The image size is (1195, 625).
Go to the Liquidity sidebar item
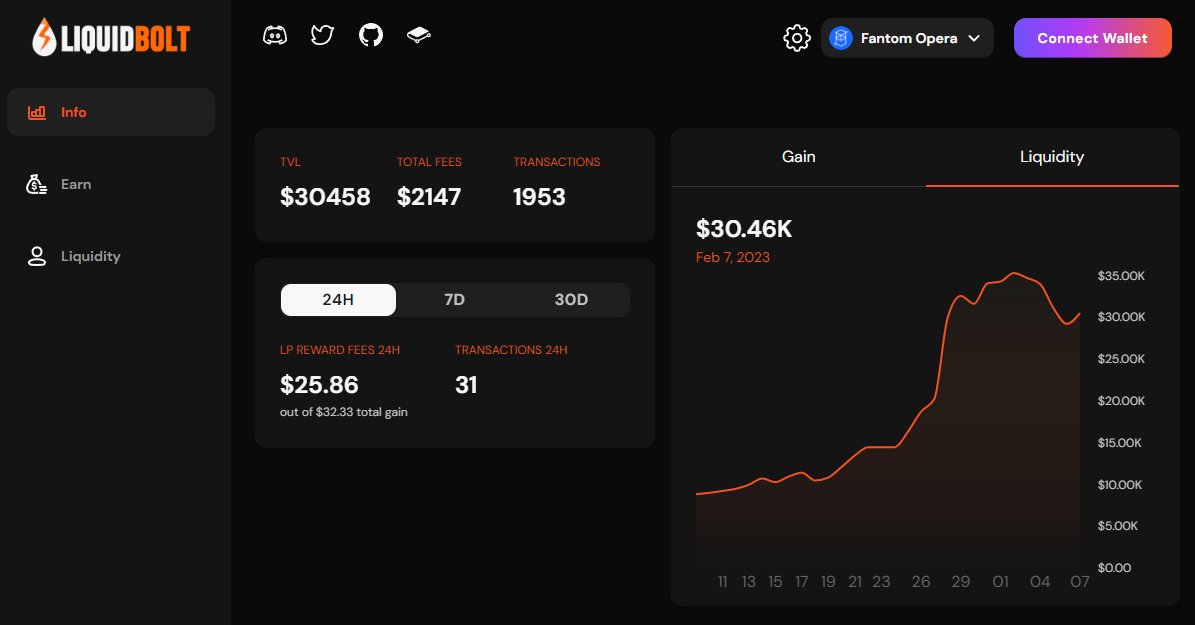click(x=111, y=256)
